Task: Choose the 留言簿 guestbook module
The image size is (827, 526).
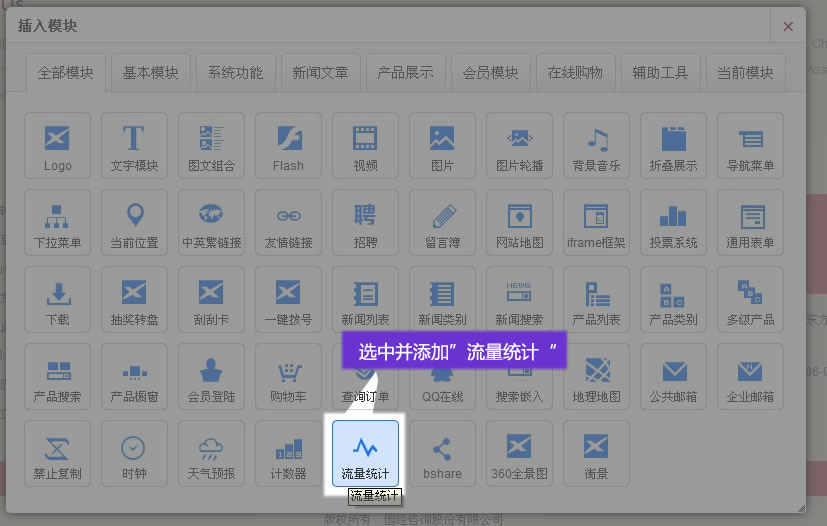Action: 442,222
